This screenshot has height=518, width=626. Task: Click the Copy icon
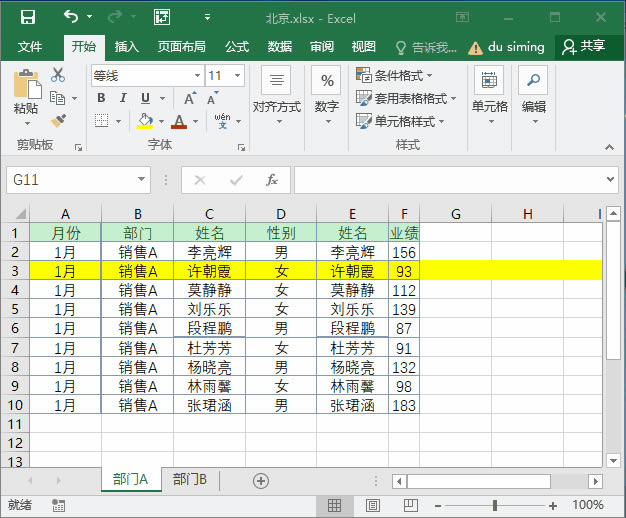pos(57,98)
